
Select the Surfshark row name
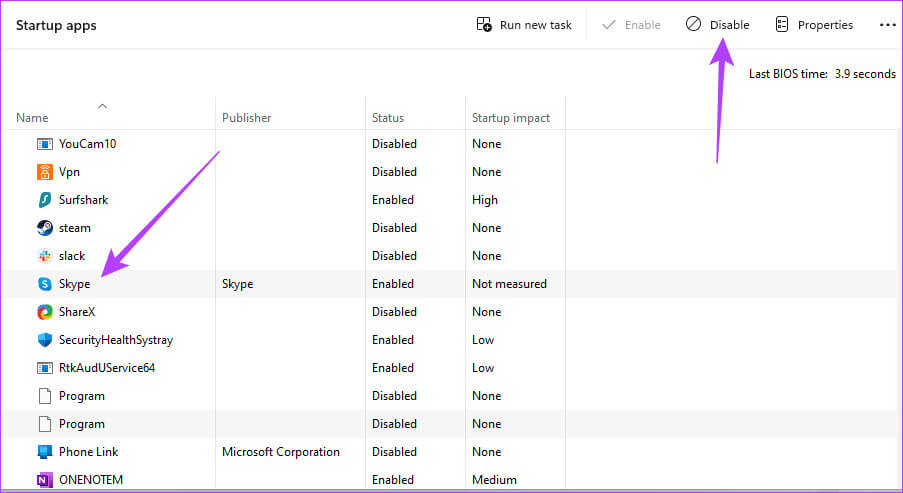coord(84,200)
